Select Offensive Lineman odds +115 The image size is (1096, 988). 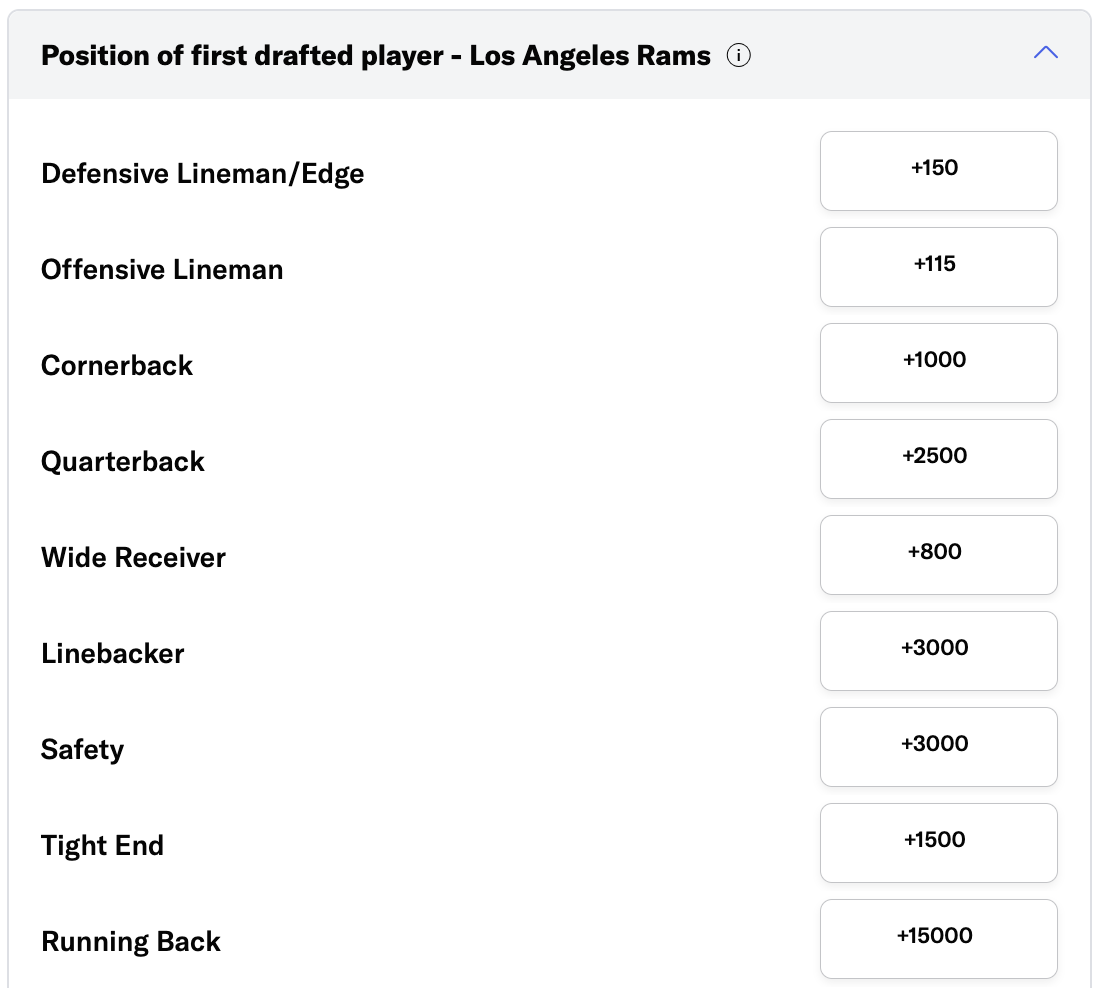point(938,266)
